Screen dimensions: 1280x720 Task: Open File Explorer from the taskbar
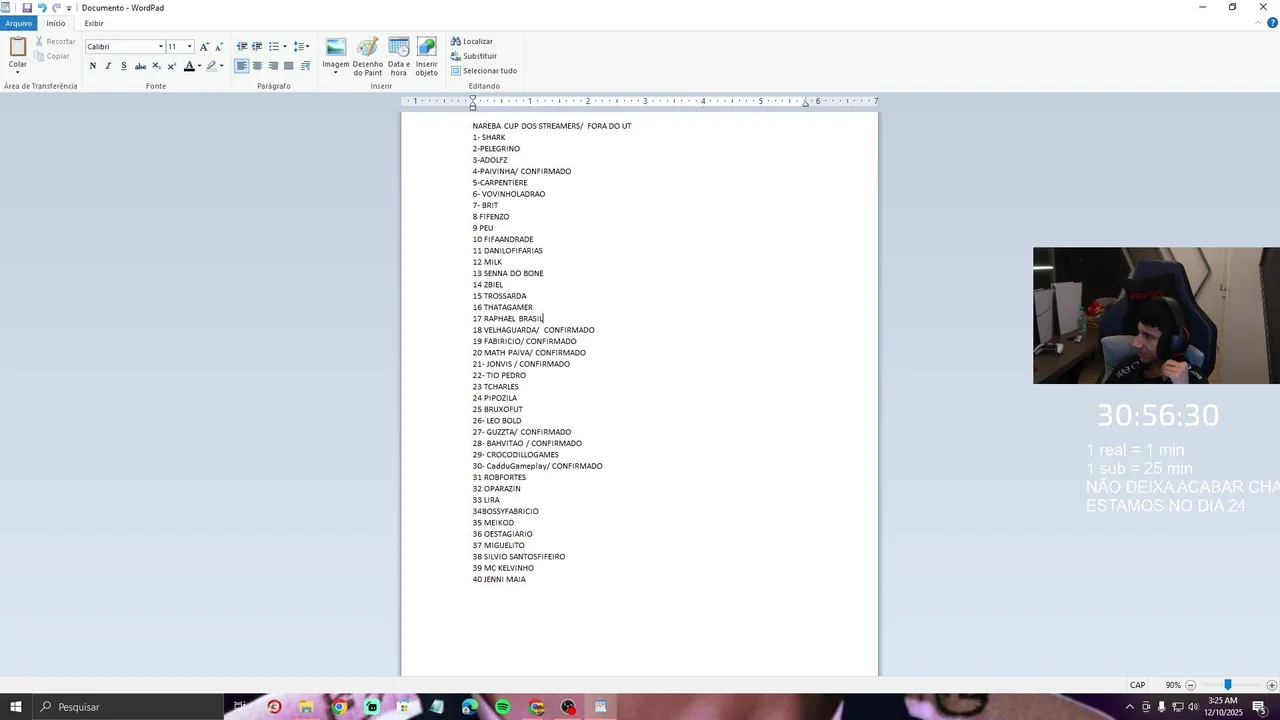pyautogui.click(x=306, y=707)
